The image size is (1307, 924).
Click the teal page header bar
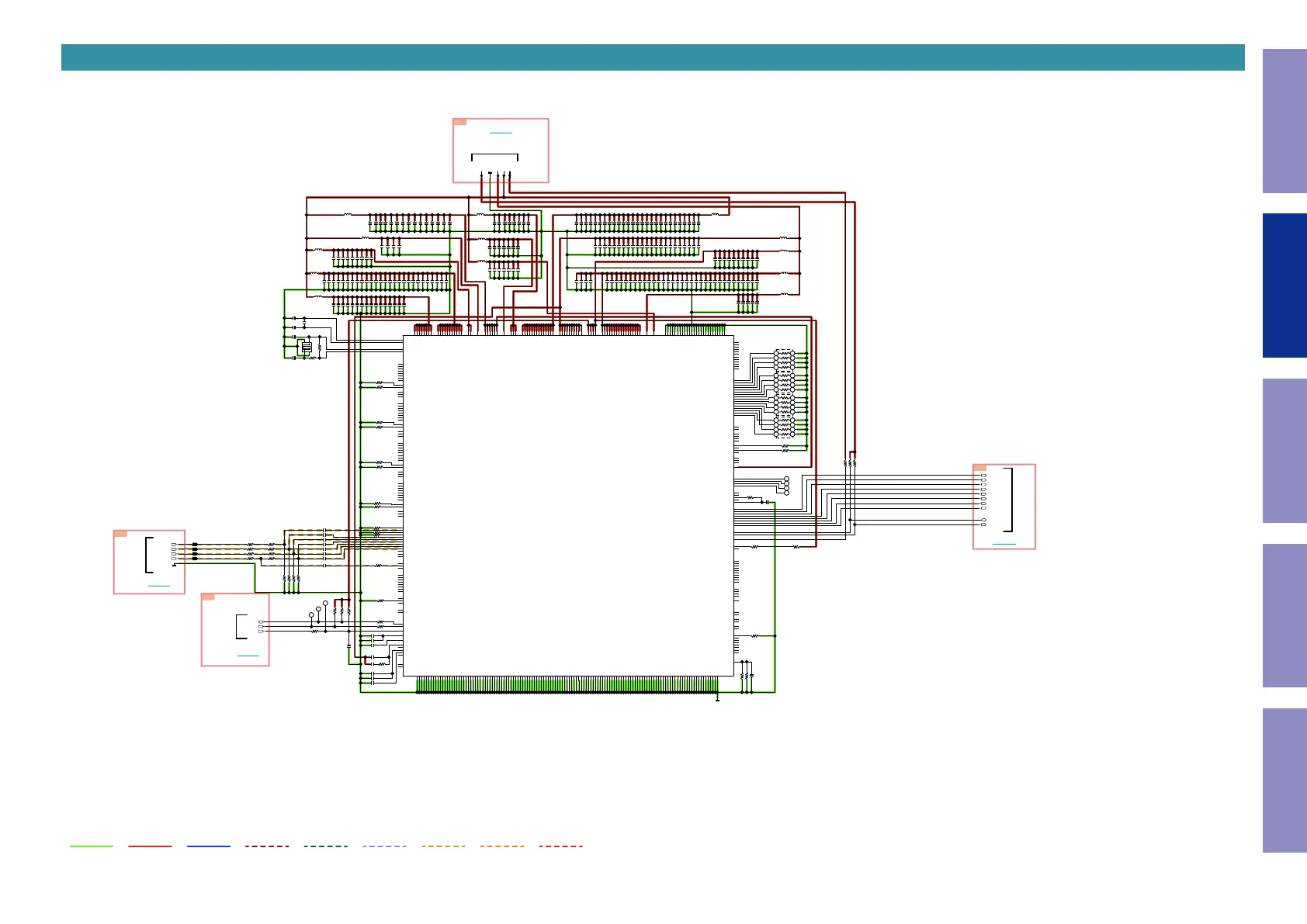[653, 57]
